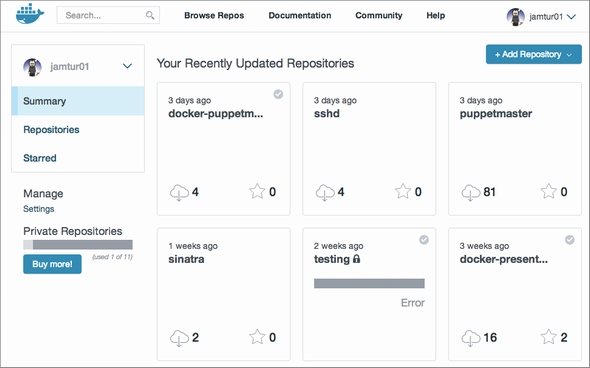Open the puppetmaster repository

[x=496, y=114]
